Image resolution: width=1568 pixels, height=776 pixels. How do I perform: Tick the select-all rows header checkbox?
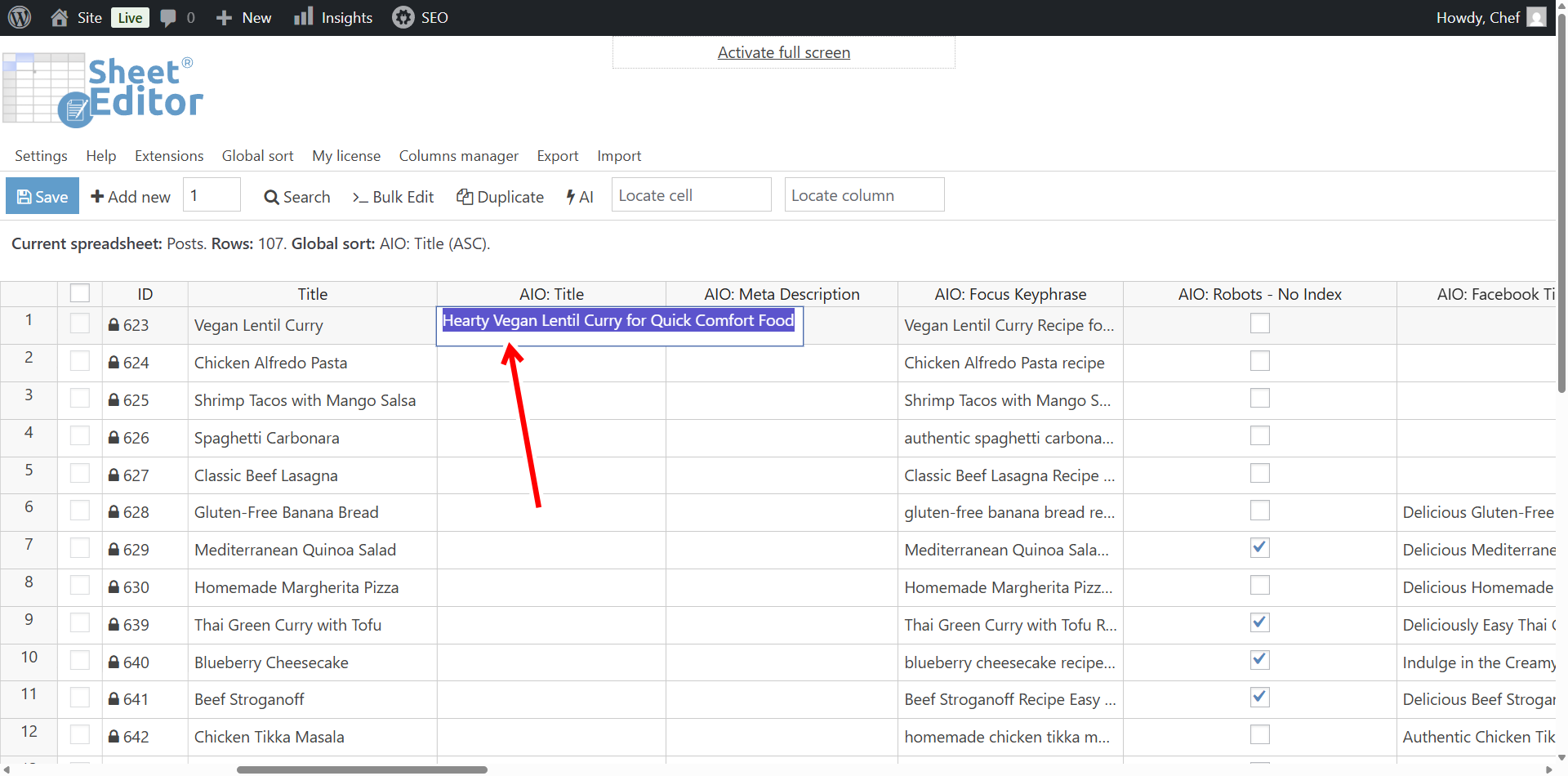[x=80, y=293]
